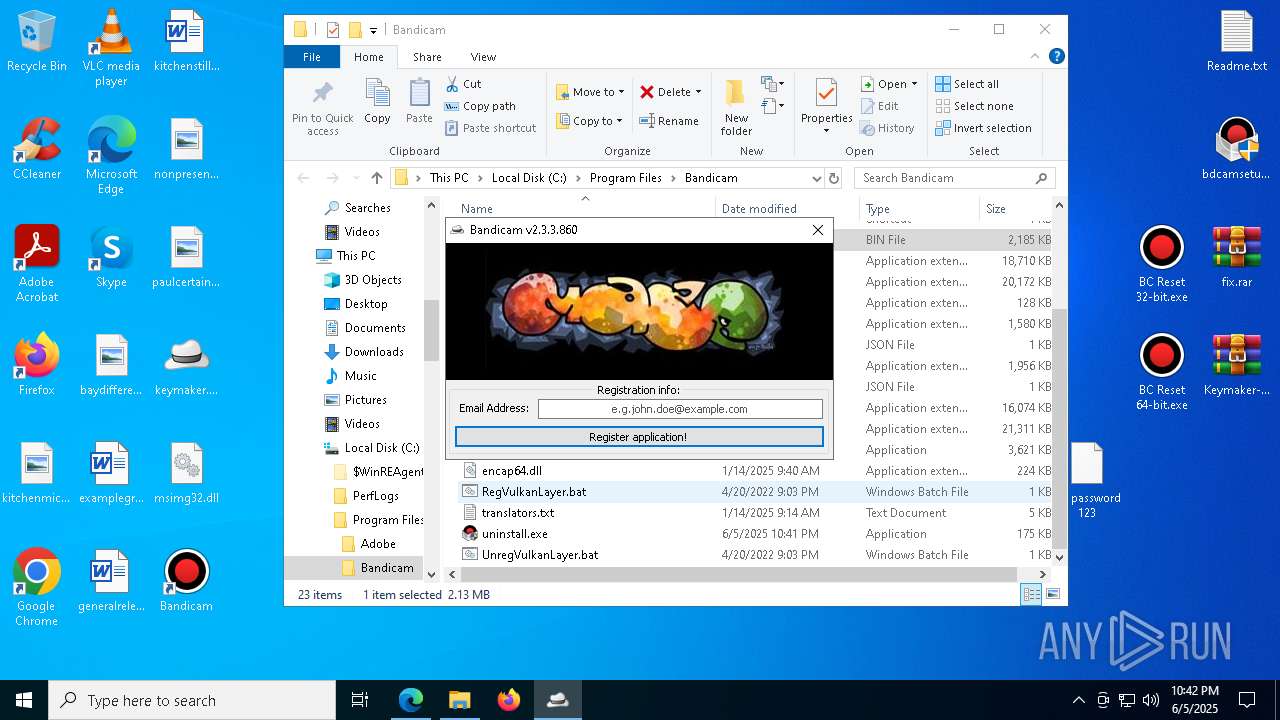Expand Open dropdown in ribbon
This screenshot has width=1280, height=720.
[914, 84]
